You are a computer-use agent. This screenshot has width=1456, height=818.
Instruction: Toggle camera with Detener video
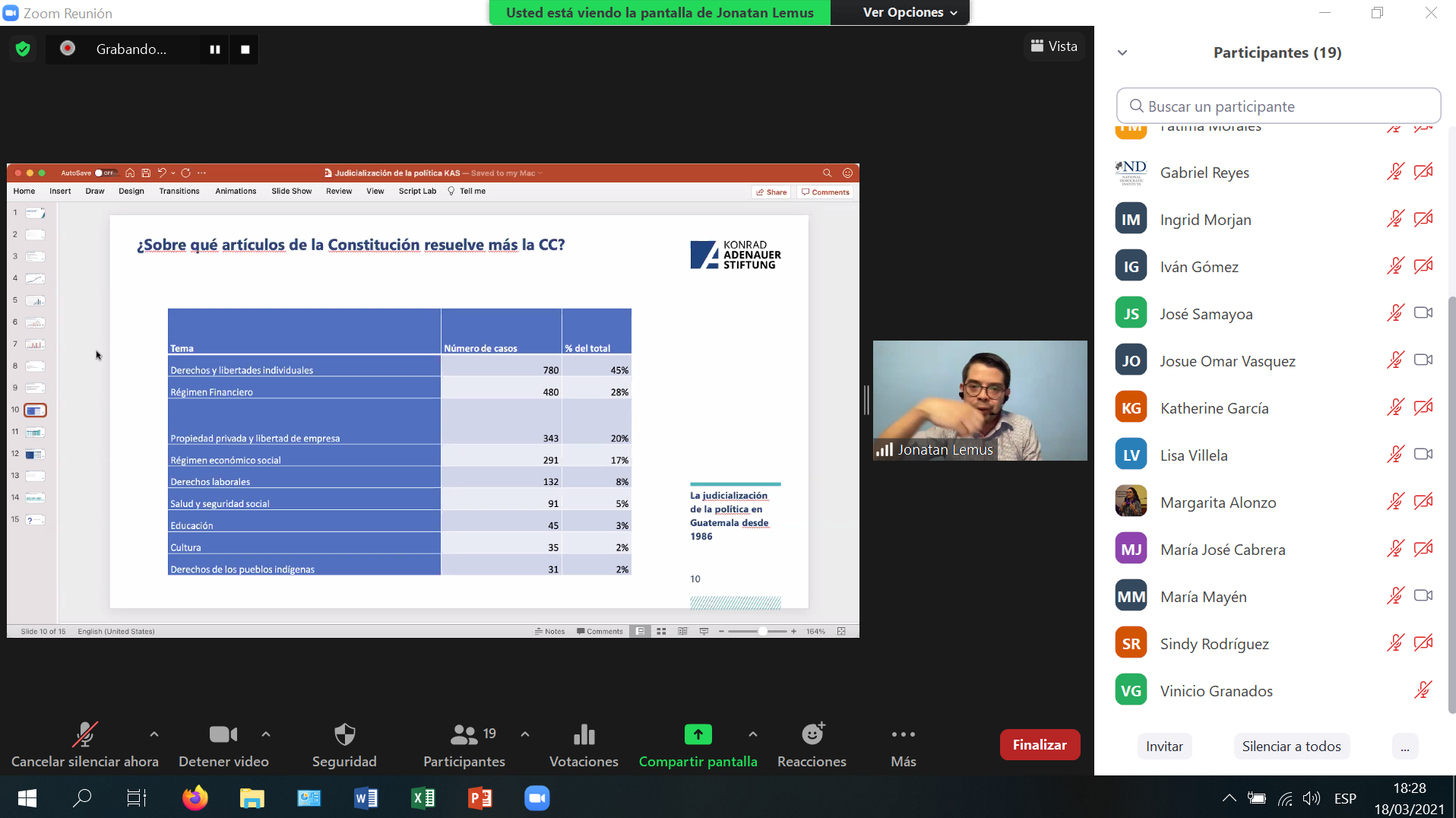click(x=223, y=734)
